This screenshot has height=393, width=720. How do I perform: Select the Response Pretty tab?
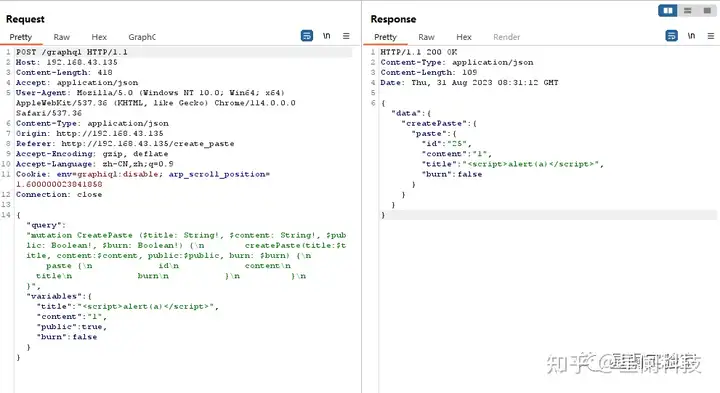pyautogui.click(x=385, y=37)
